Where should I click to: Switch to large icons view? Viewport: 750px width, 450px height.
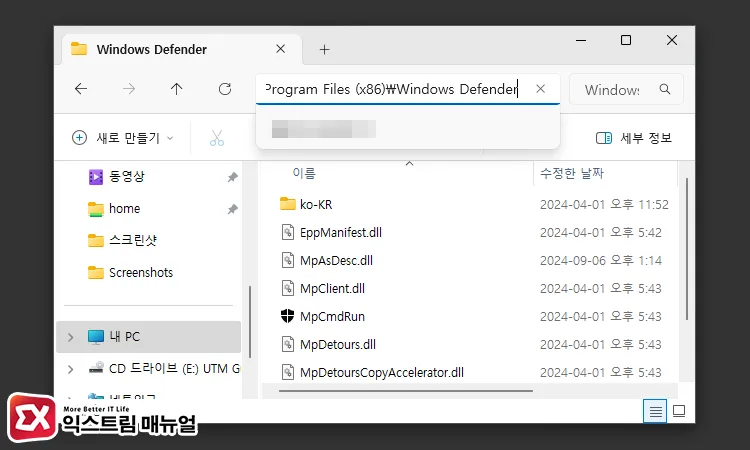679,411
